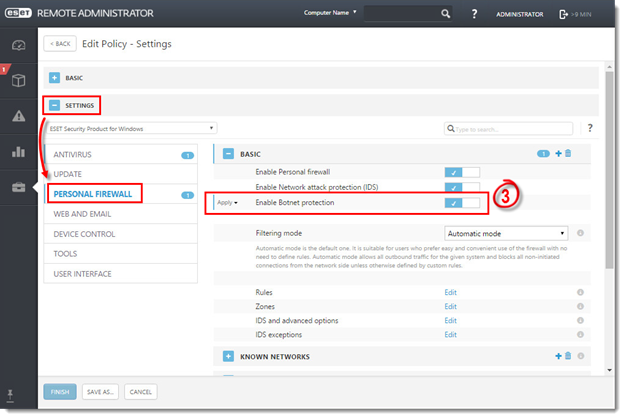Click the badge on ANTIVIRUS category
The height and width of the screenshot is (418, 624).
187,155
